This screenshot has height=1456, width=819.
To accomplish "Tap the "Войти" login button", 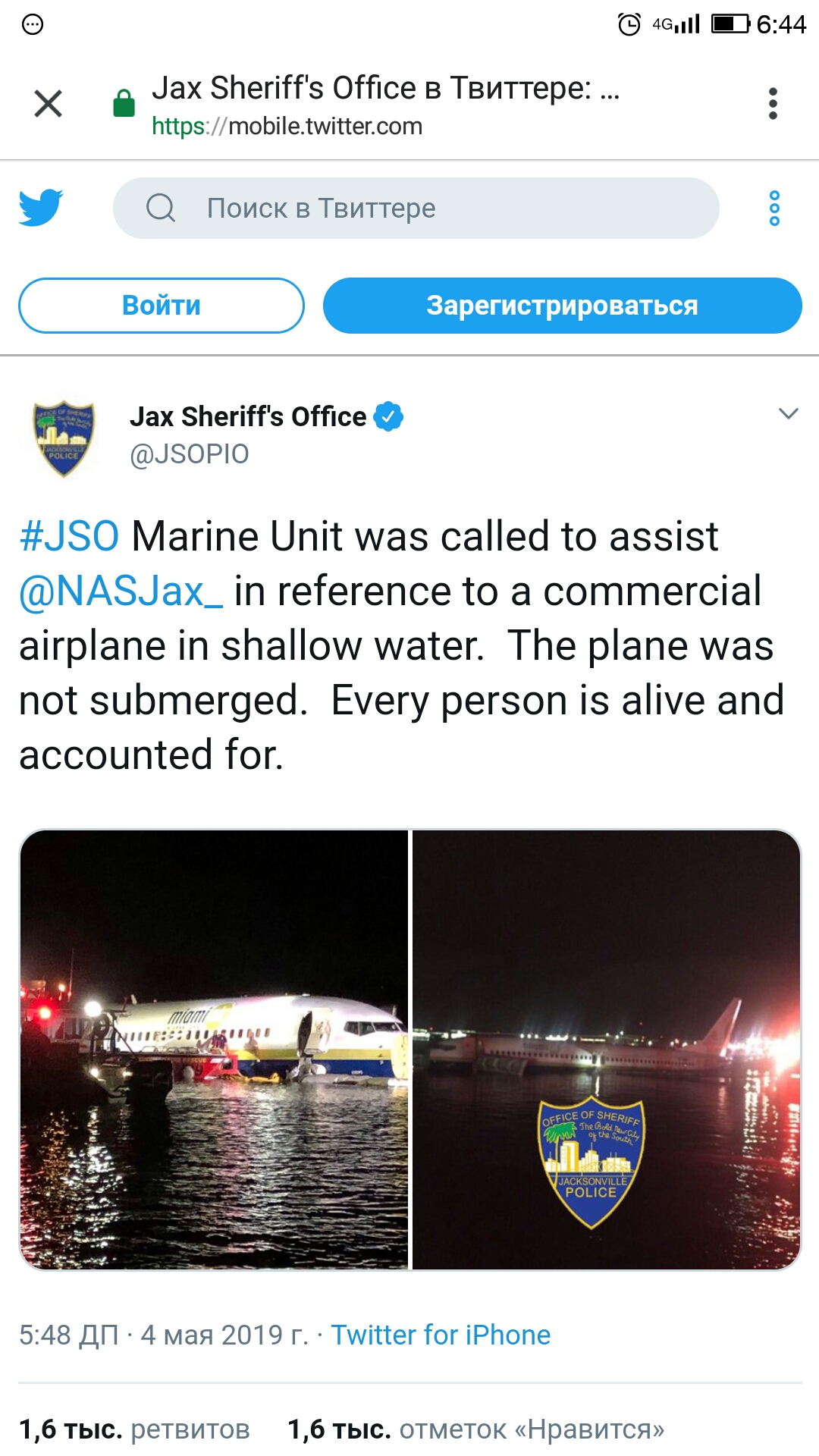I will 162,306.
